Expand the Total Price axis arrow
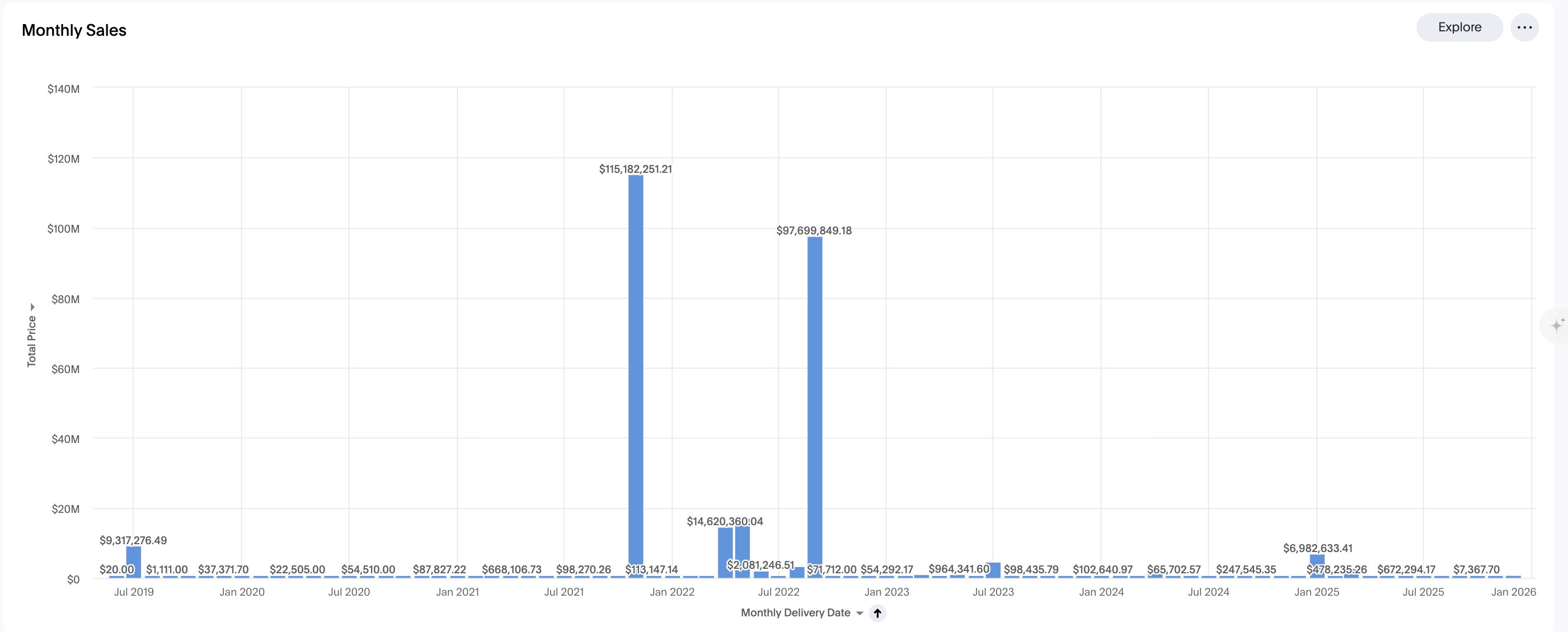Screen dimensions: 1568x632 tap(32, 307)
